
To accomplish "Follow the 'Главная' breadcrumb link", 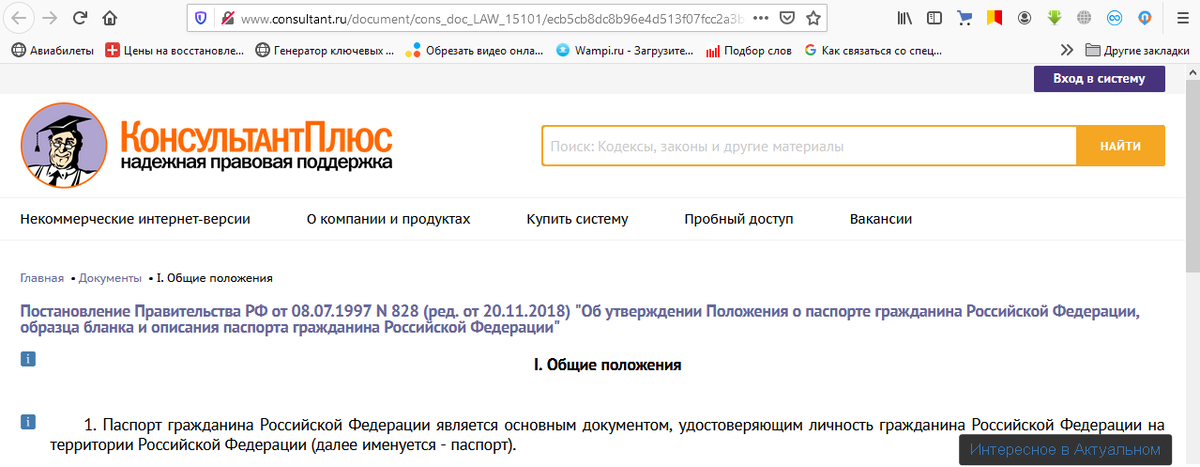I will click(x=42, y=278).
